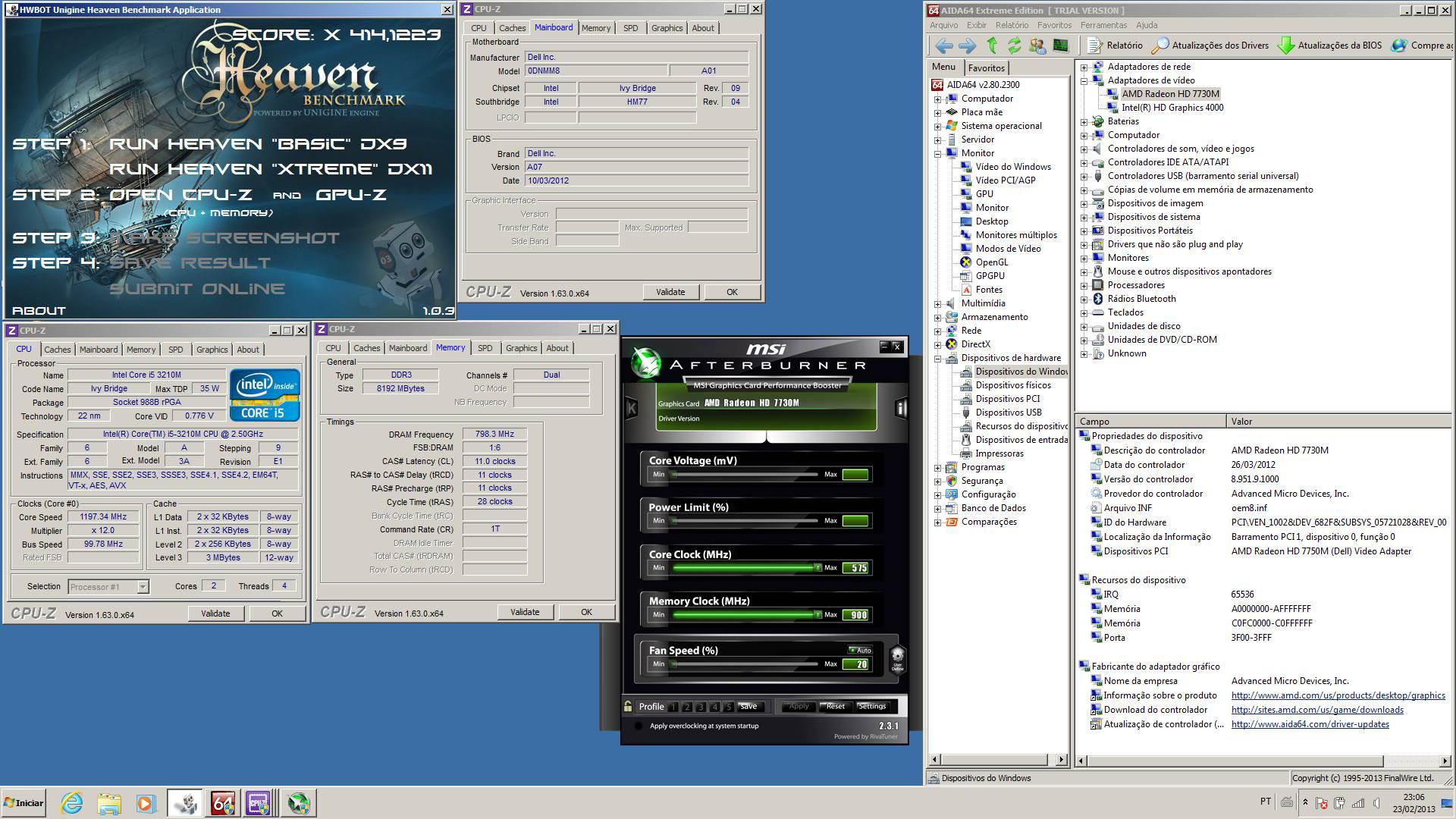Switch to MSI Afterburner taskbar button
The image size is (1456, 819).
(298, 803)
